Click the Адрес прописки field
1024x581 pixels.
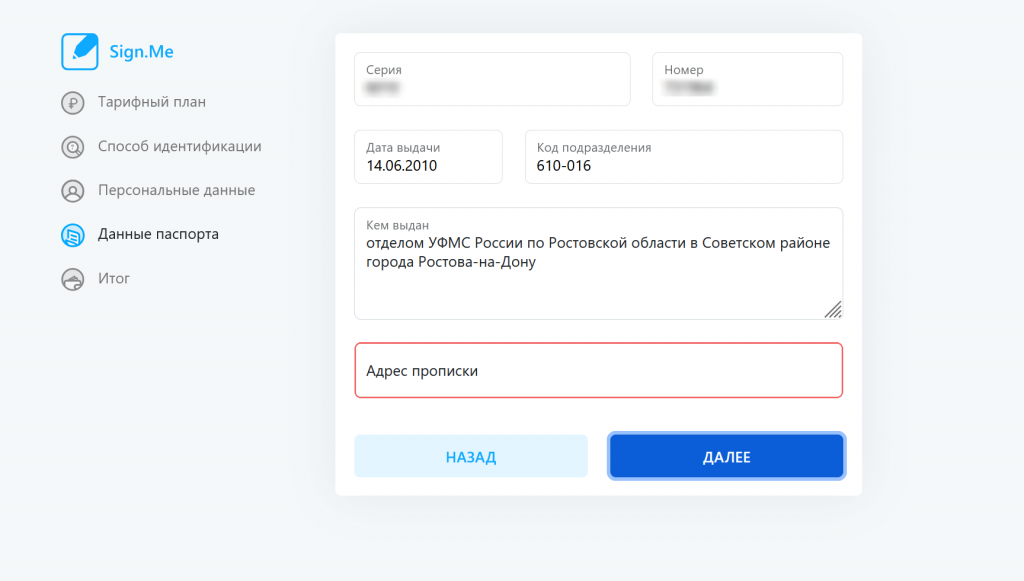pos(599,370)
